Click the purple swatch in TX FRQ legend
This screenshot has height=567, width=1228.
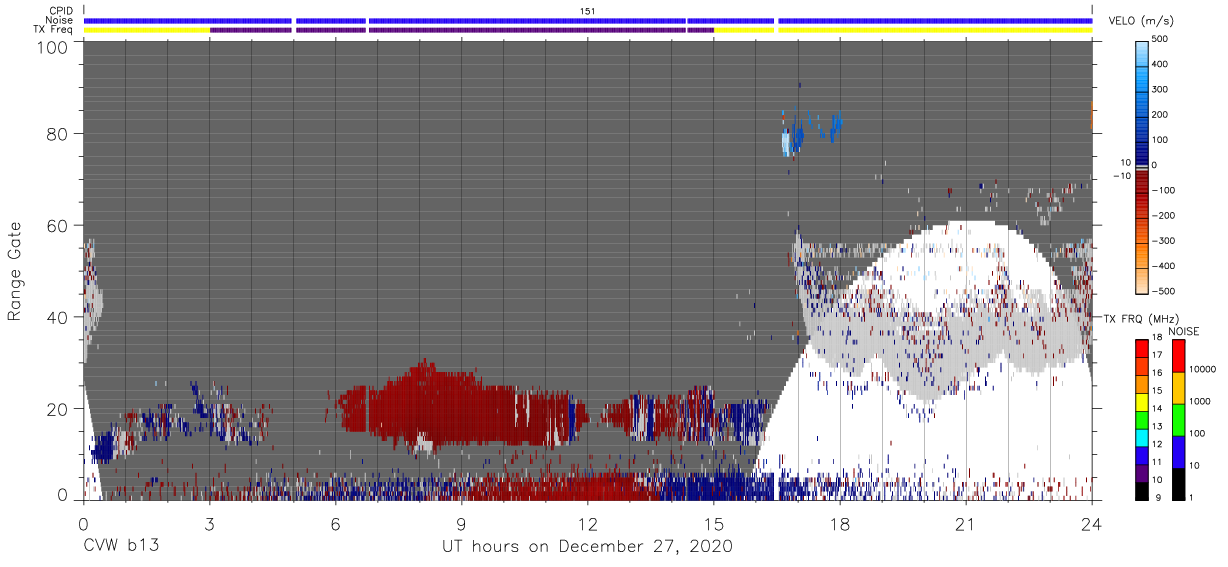(x=1142, y=472)
